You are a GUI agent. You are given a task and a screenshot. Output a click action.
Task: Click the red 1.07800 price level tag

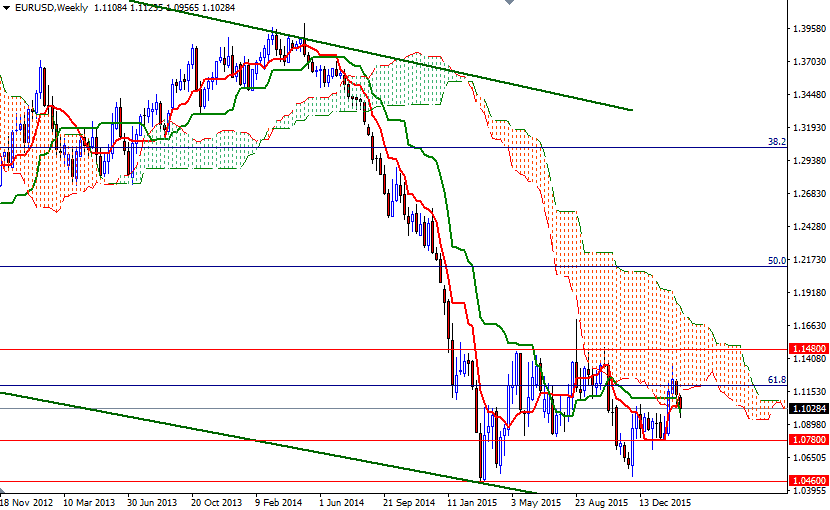coord(808,440)
